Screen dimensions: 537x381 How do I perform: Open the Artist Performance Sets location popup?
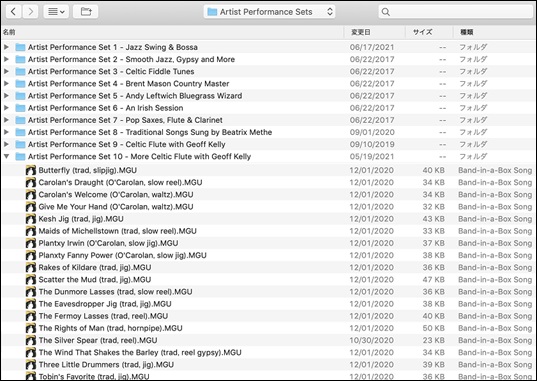pyautogui.click(x=269, y=12)
